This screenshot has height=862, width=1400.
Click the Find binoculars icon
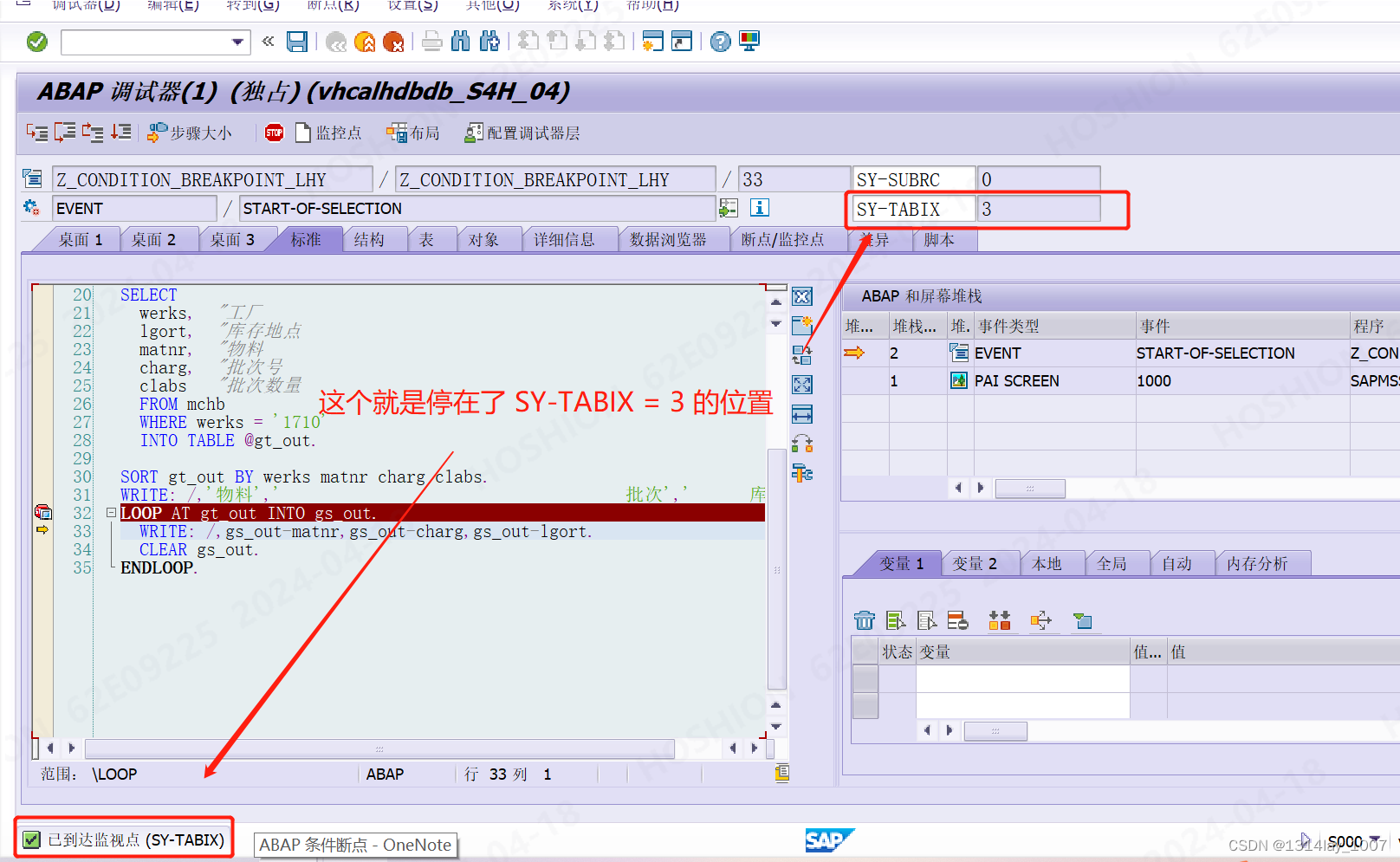tap(461, 42)
